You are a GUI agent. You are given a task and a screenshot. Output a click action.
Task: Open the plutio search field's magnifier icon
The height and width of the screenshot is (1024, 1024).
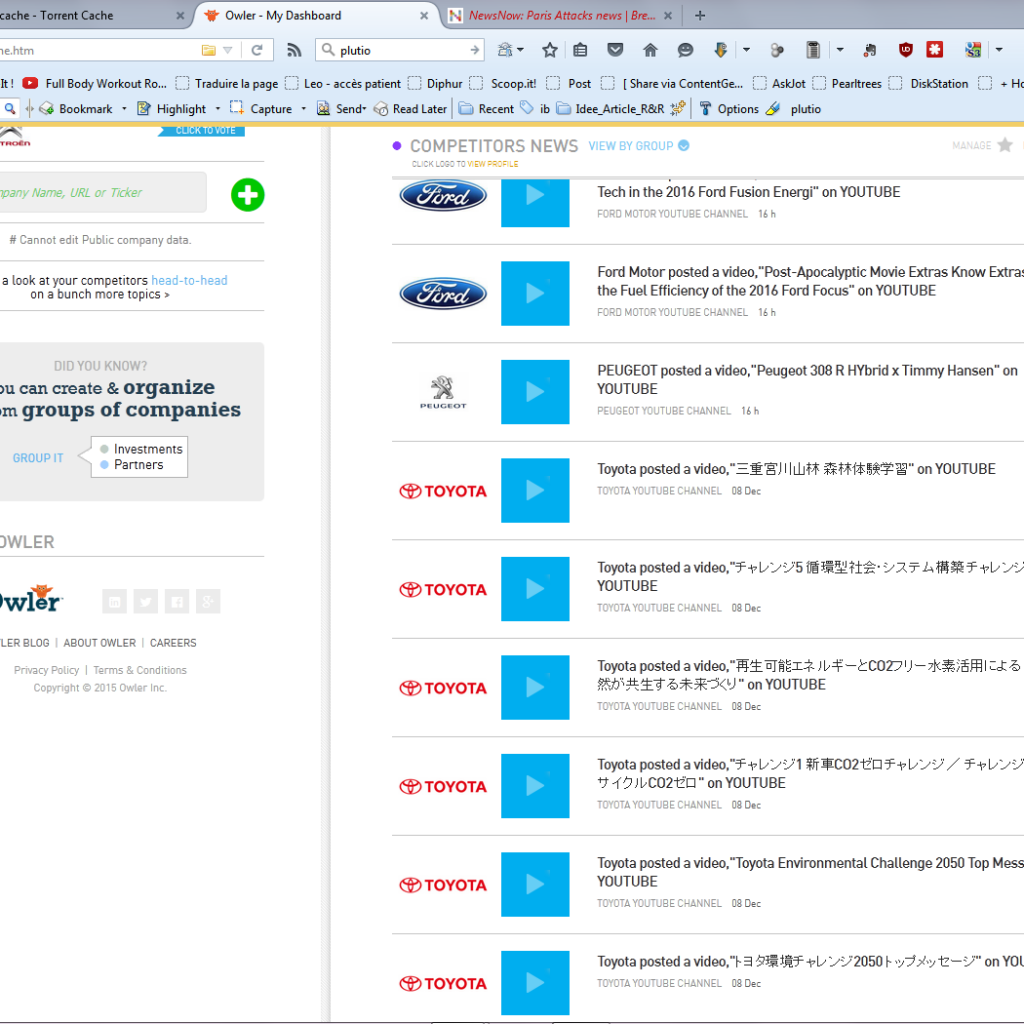328,50
